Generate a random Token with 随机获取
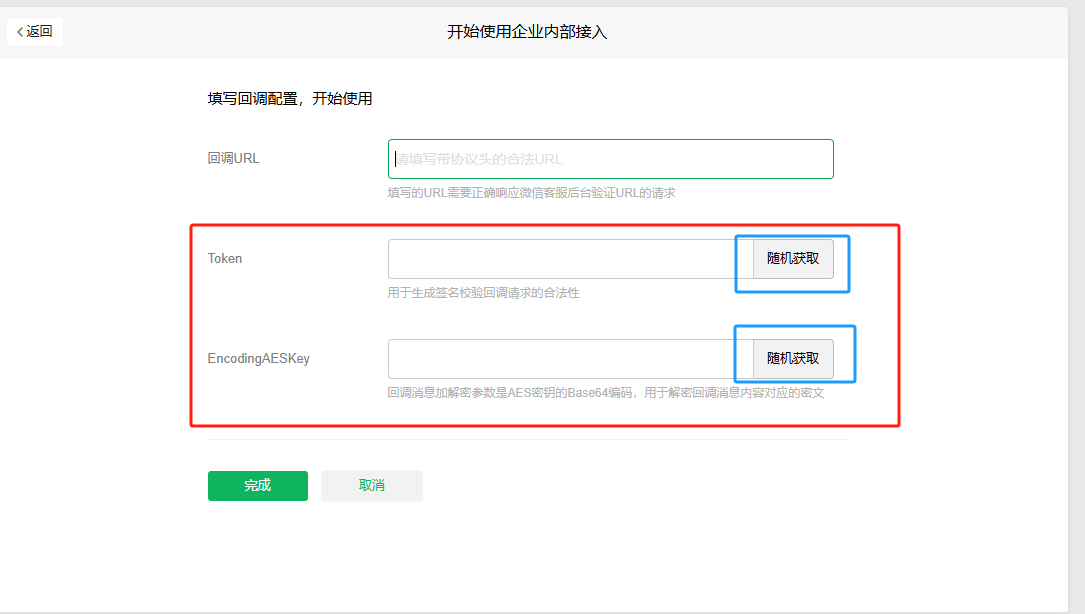 793,259
